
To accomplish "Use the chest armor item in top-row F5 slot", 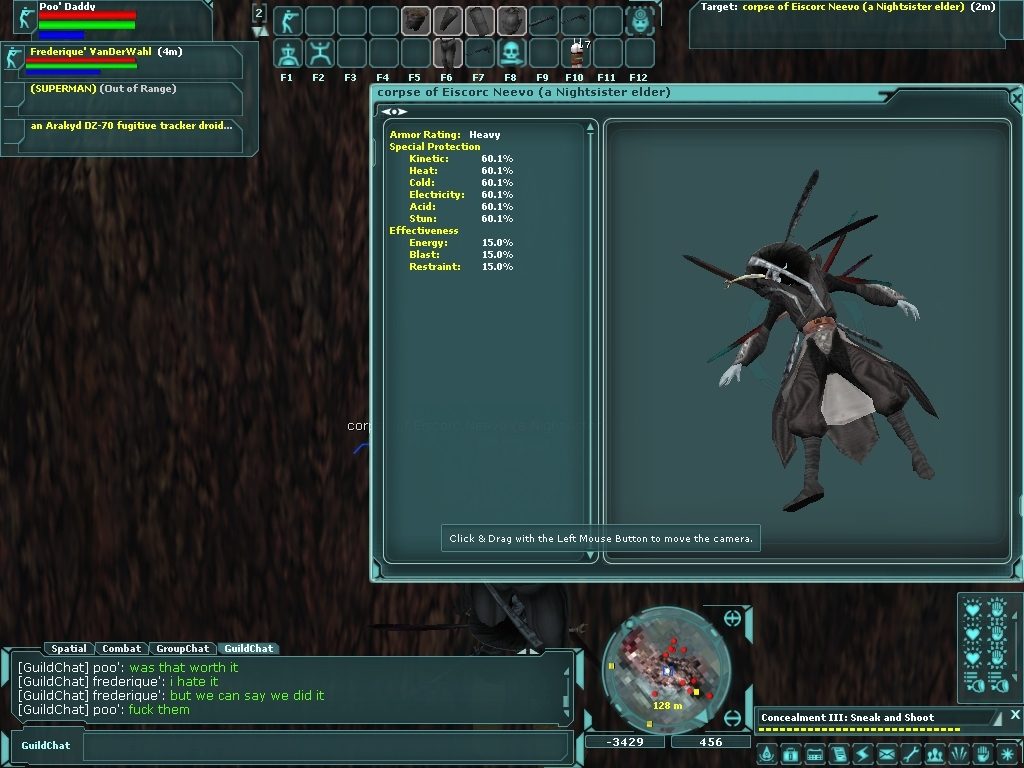I will point(415,21).
